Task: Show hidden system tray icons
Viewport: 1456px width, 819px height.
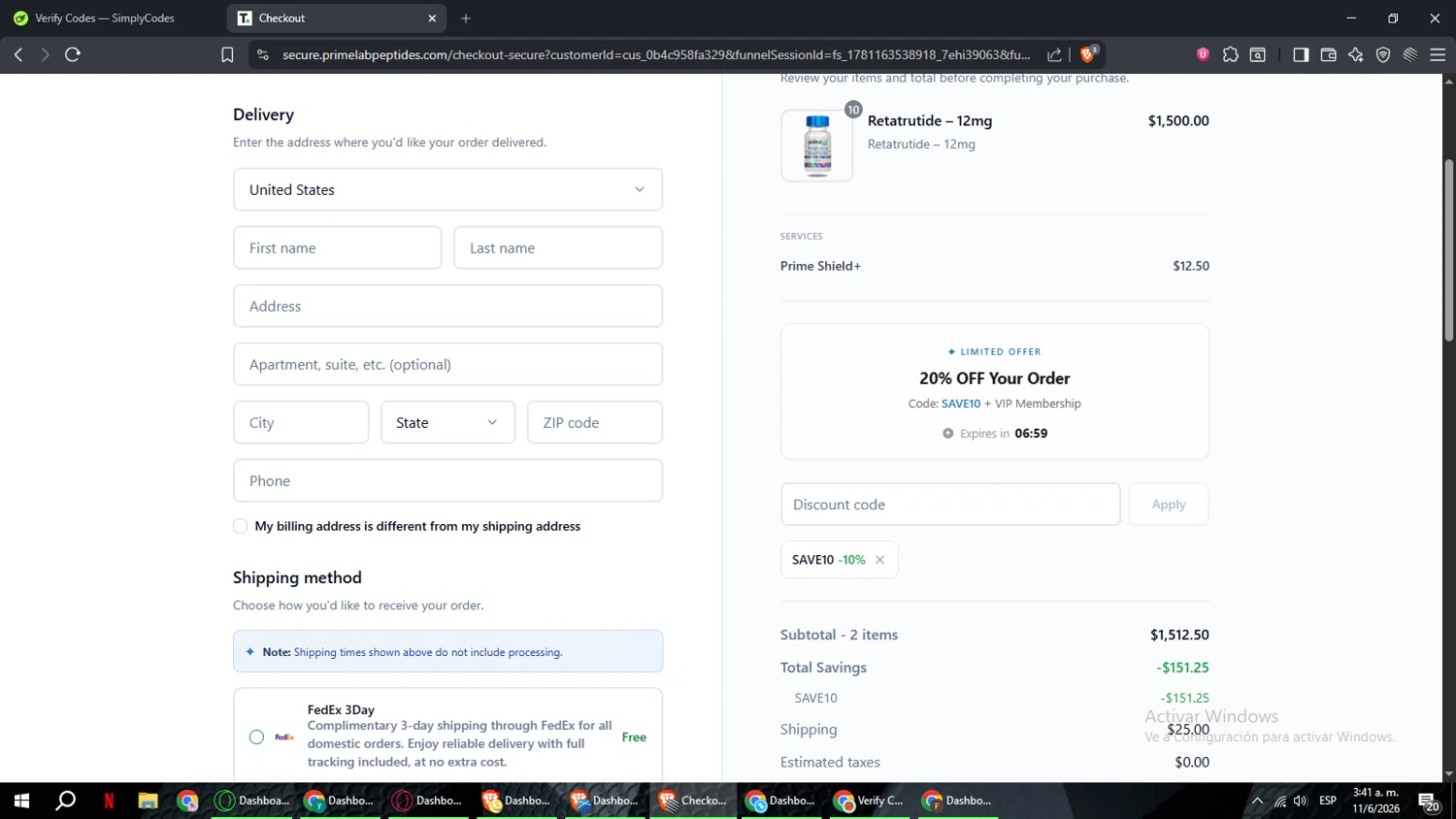Action: coord(1257,801)
